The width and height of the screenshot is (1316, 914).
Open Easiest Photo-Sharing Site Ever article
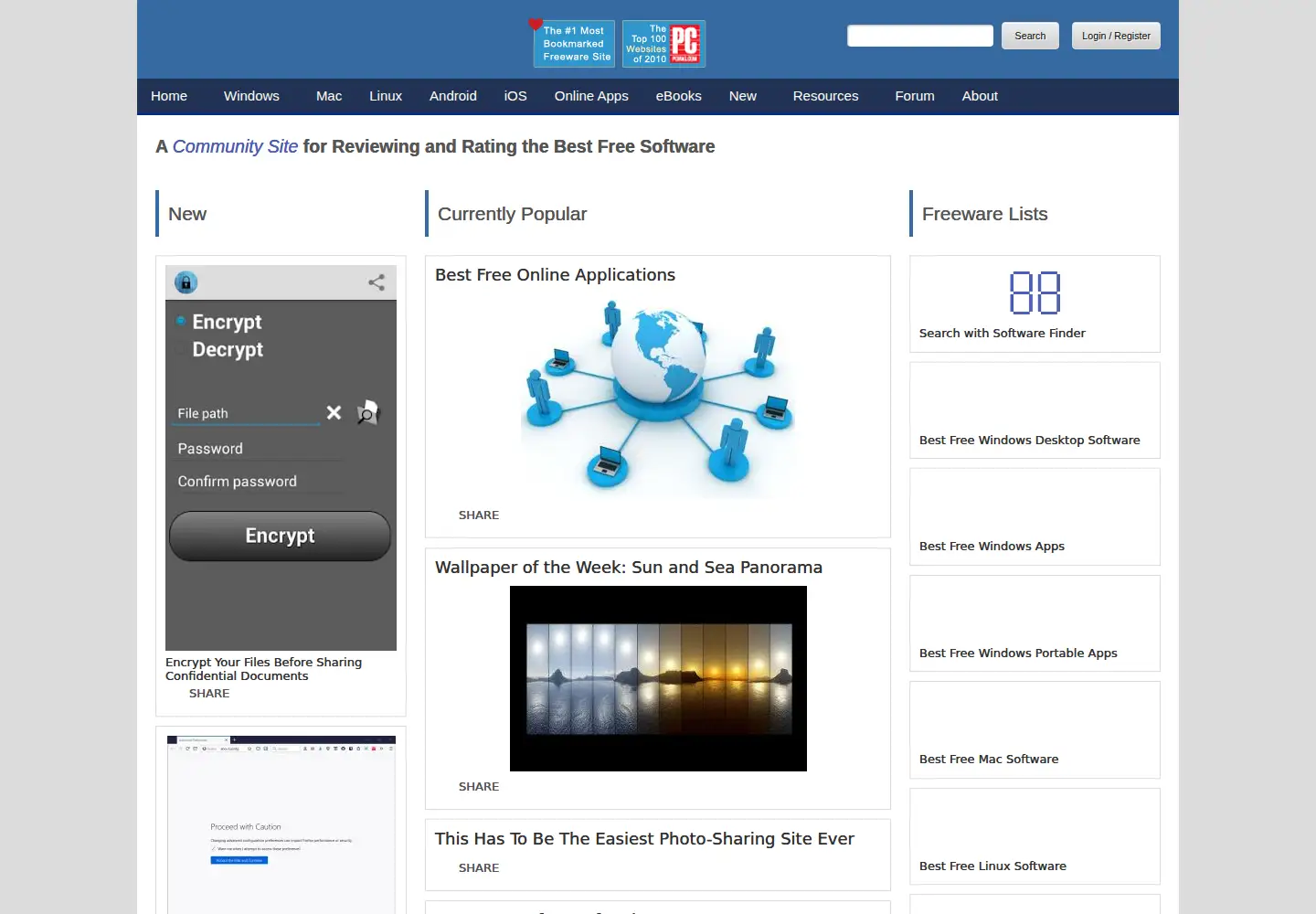pyautogui.click(x=644, y=839)
